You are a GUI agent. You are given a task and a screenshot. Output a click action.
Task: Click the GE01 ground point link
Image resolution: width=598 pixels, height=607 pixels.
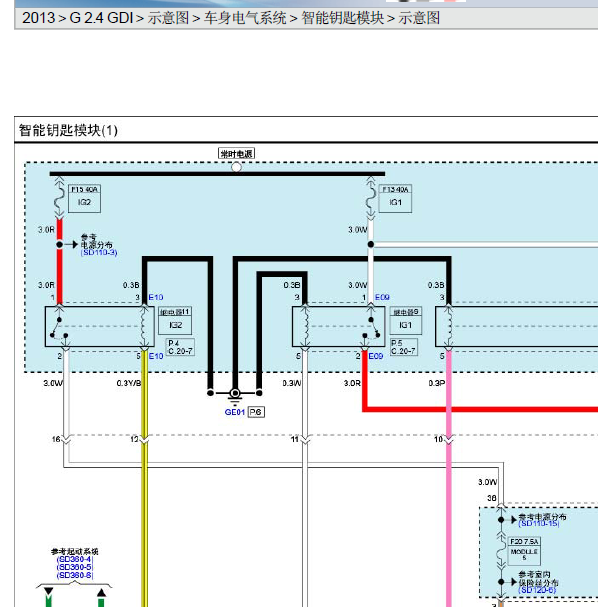235,412
